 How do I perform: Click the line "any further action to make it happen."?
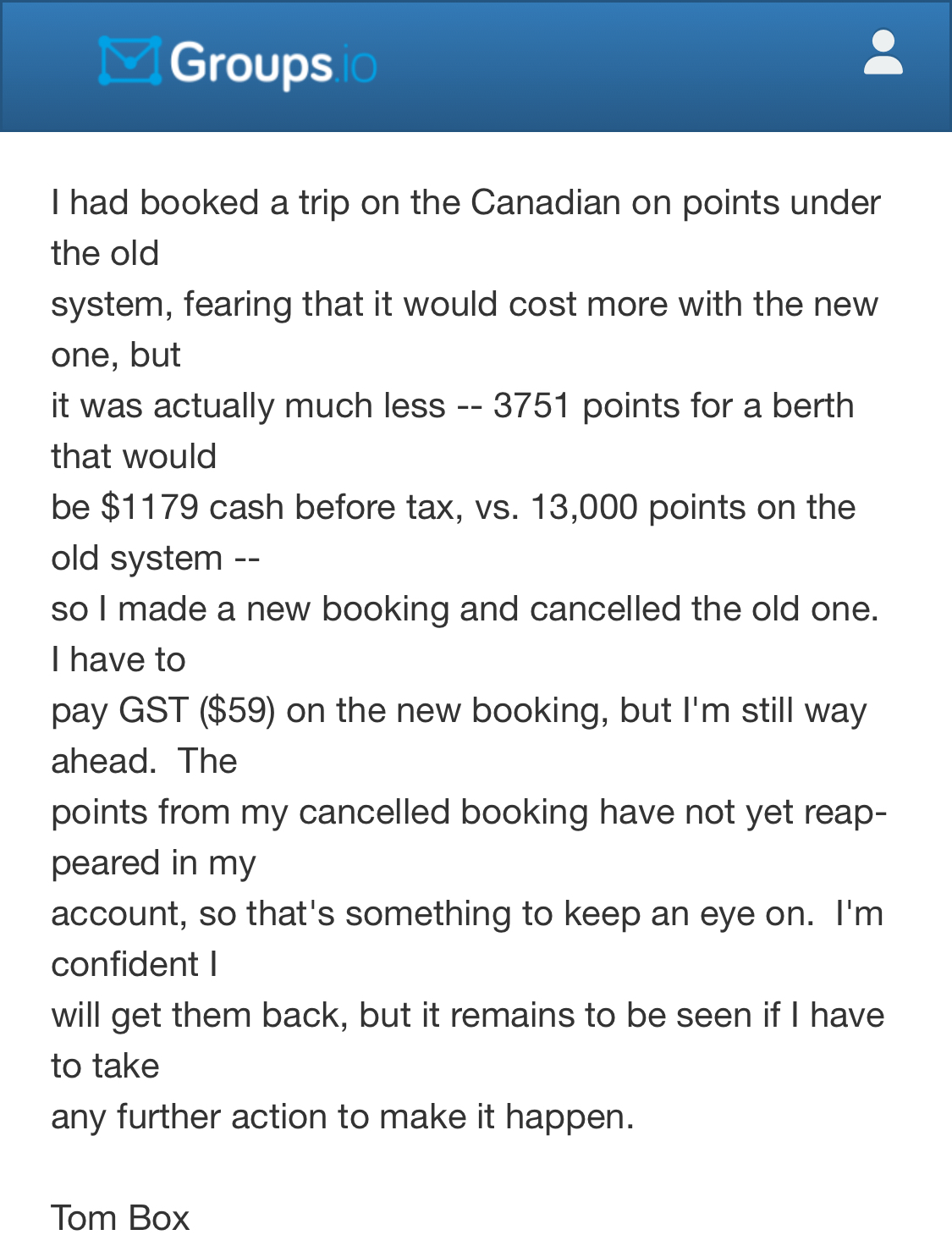pyautogui.click(x=342, y=1117)
